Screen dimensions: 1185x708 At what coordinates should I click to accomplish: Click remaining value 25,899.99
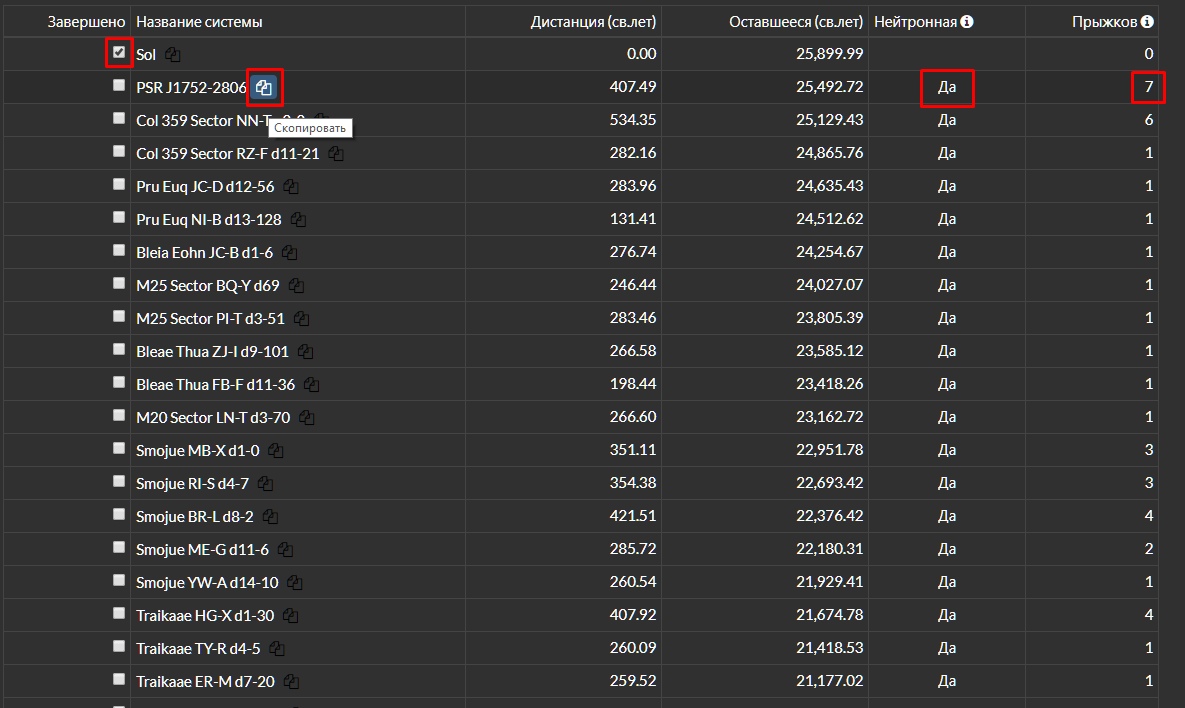[x=829, y=54]
